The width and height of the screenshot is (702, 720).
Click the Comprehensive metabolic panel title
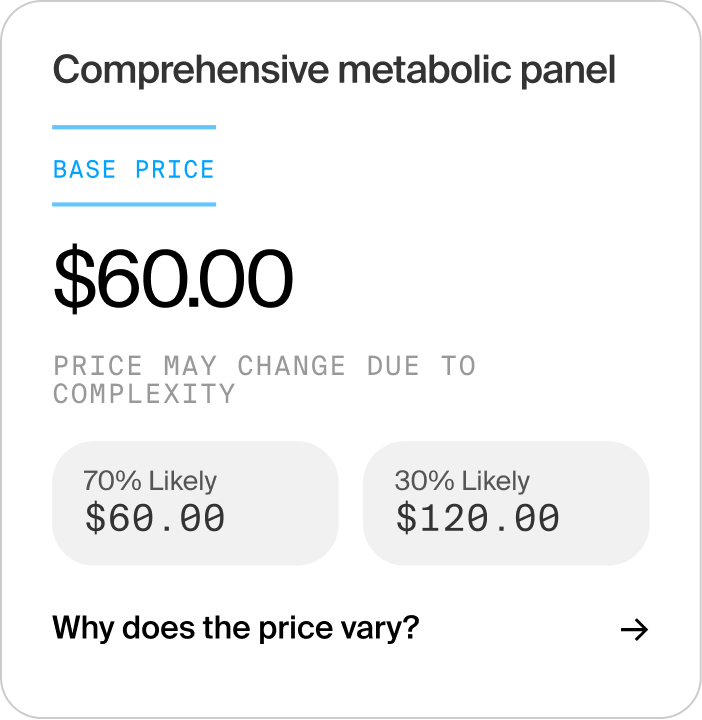pyautogui.click(x=334, y=70)
